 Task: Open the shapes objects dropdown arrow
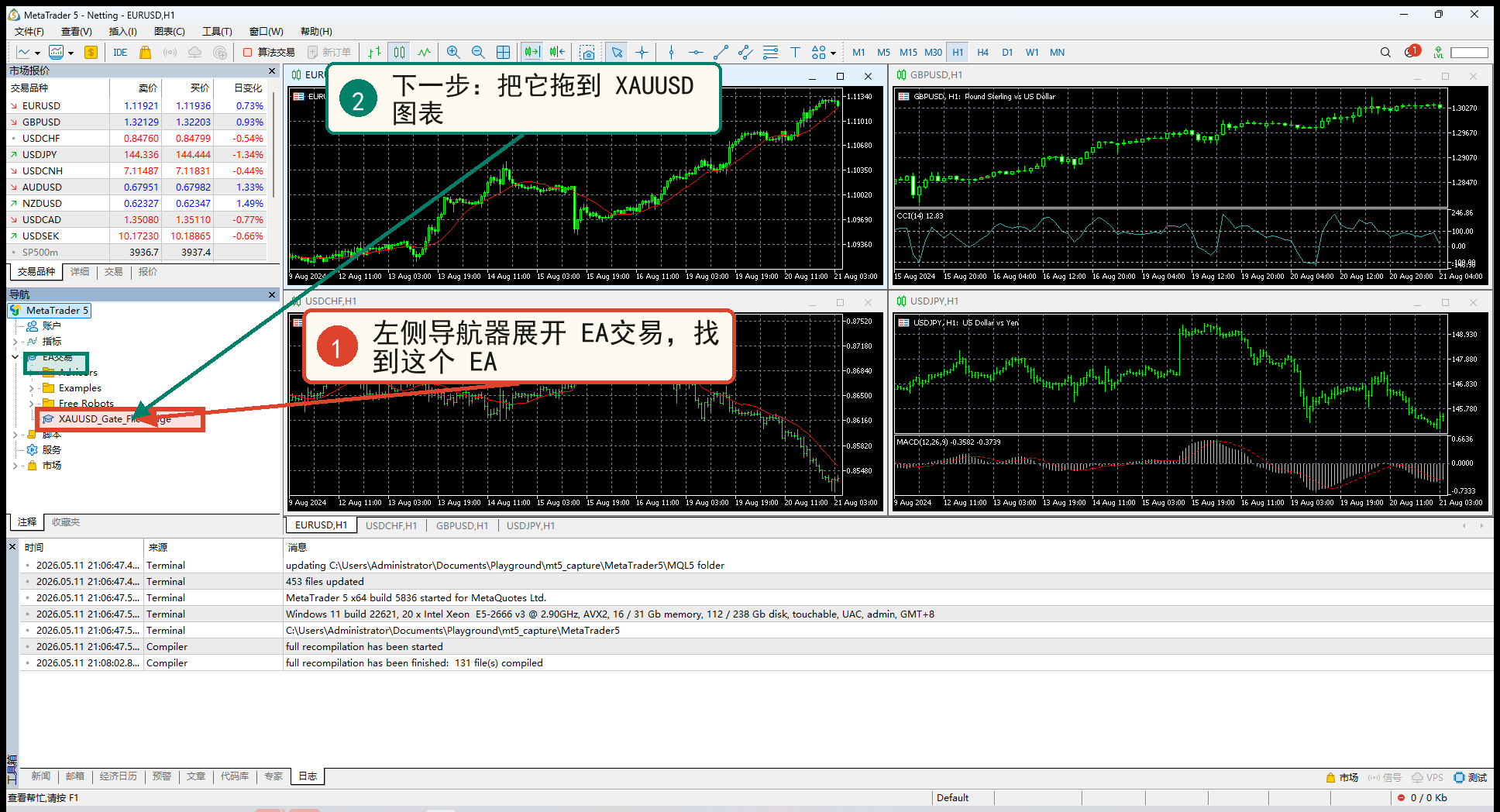[x=833, y=53]
